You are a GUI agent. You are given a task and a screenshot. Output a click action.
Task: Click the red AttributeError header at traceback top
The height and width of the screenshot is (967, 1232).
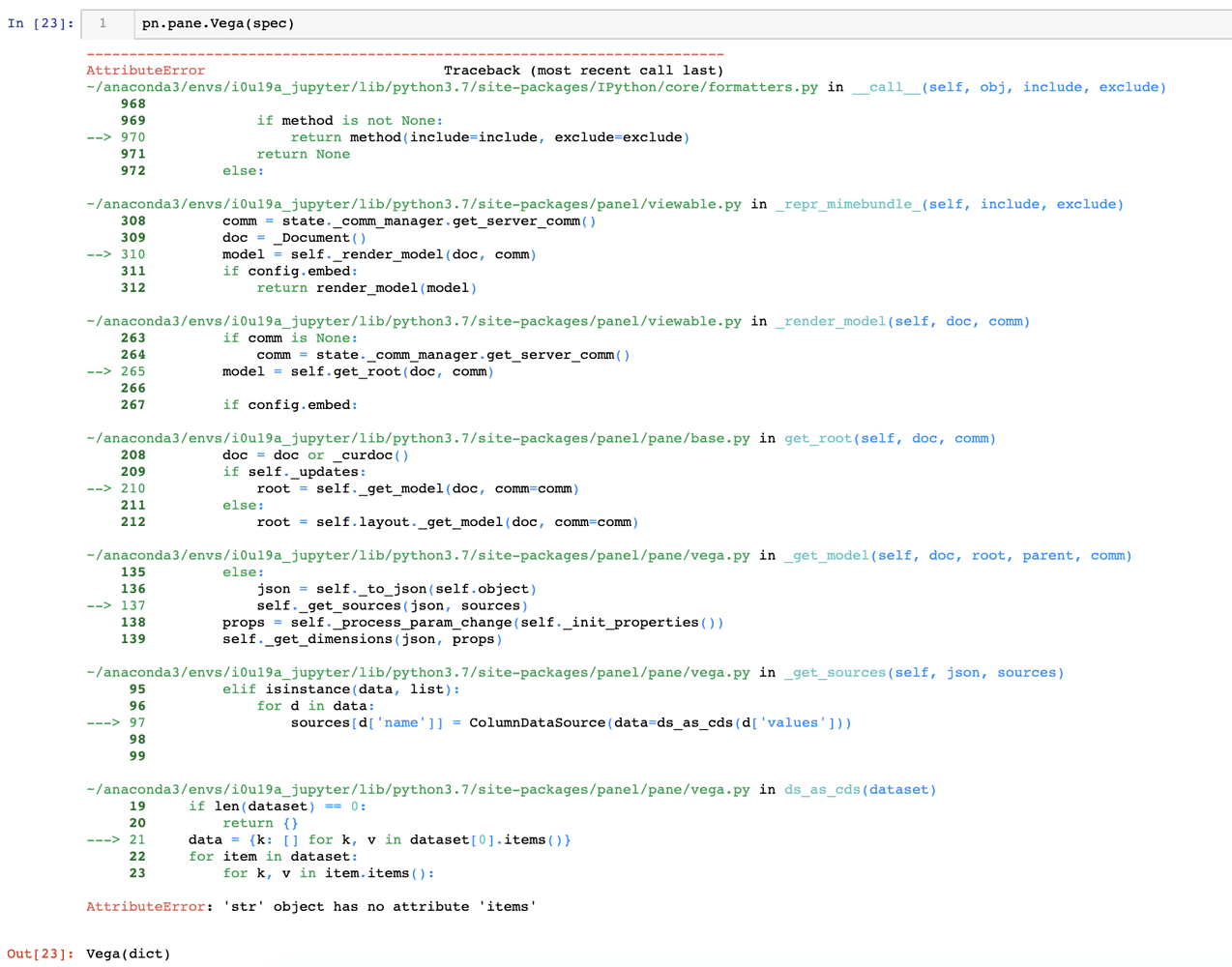146,71
